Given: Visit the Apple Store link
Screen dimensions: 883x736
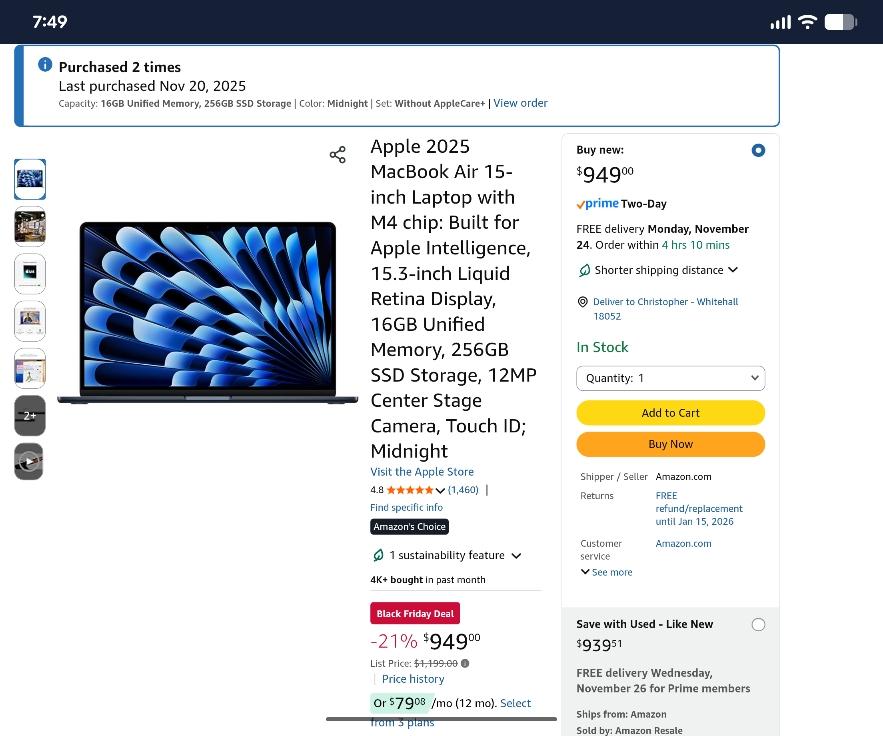Looking at the screenshot, I should 422,472.
